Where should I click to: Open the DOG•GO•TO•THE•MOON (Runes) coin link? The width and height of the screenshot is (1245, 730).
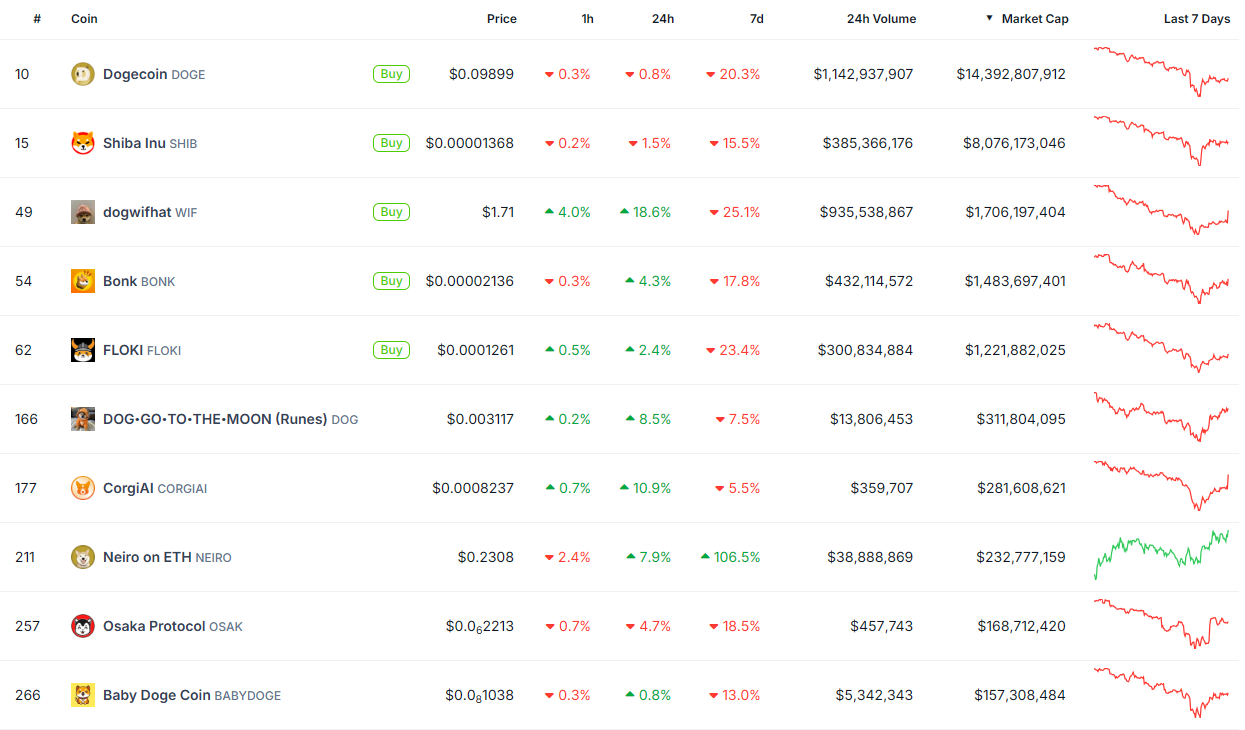(x=215, y=419)
